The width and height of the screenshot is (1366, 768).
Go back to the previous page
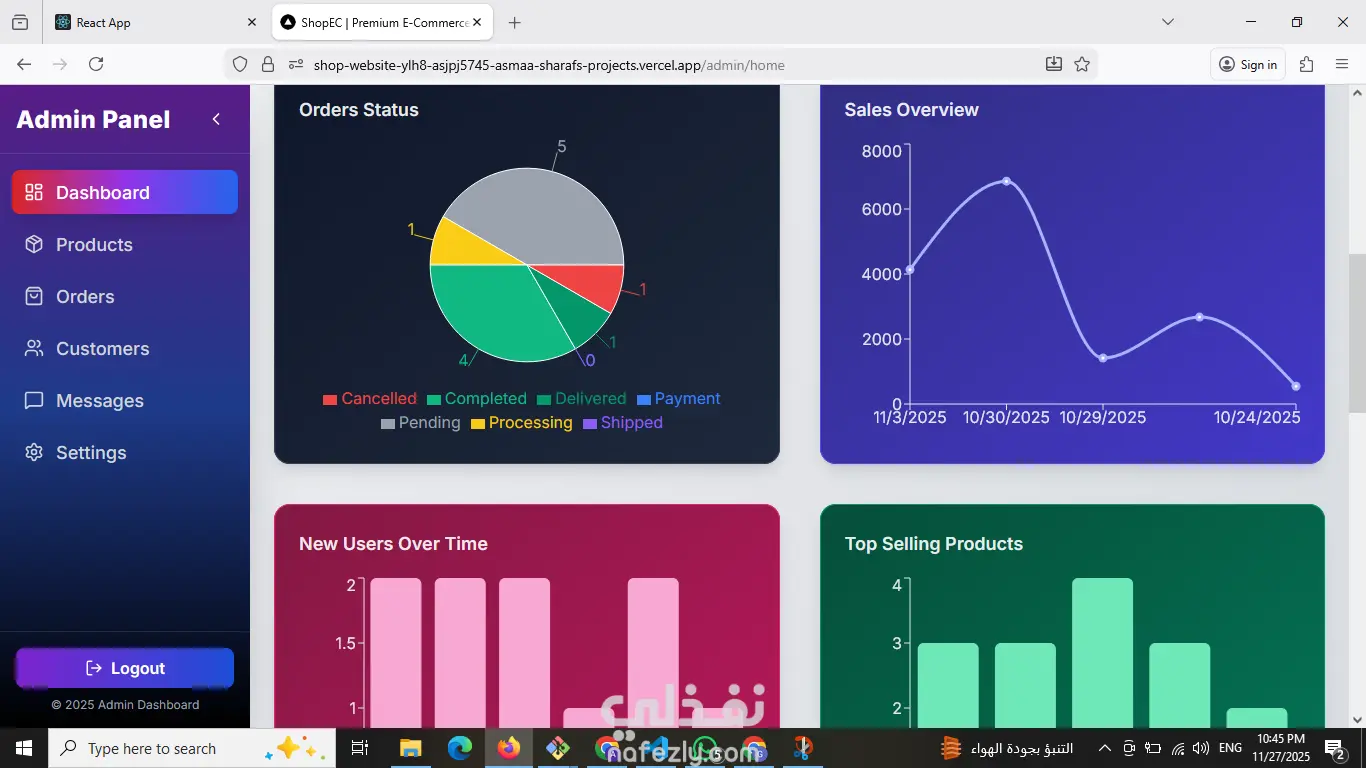[24, 64]
